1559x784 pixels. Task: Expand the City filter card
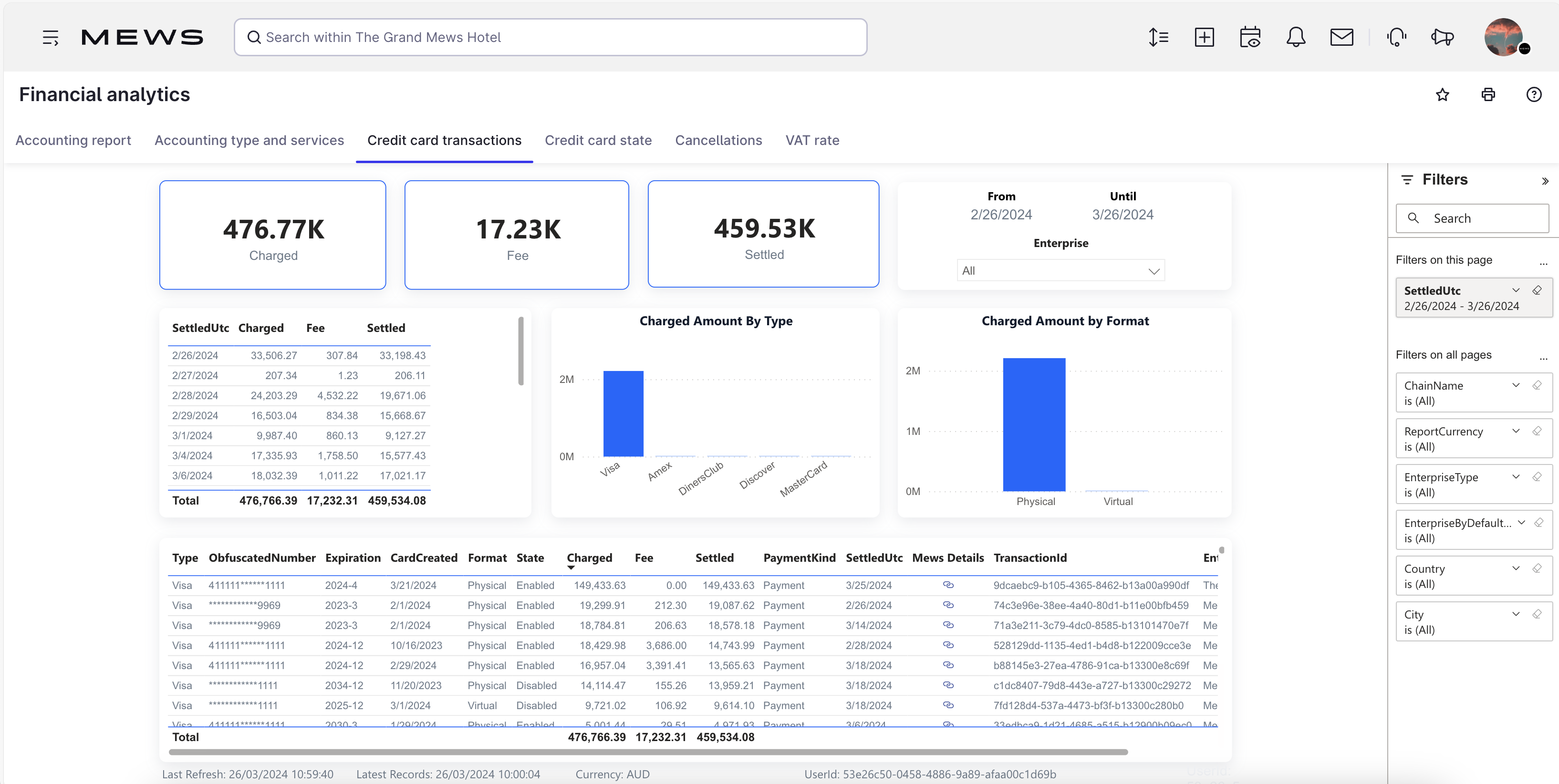1516,614
